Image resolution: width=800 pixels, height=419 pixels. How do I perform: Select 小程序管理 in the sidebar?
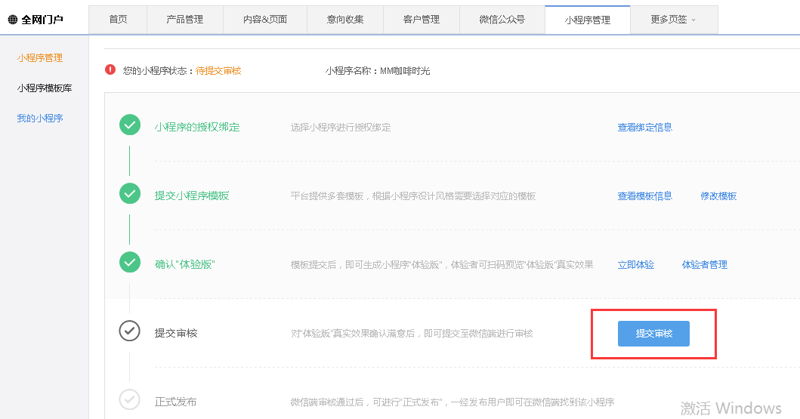pos(40,58)
